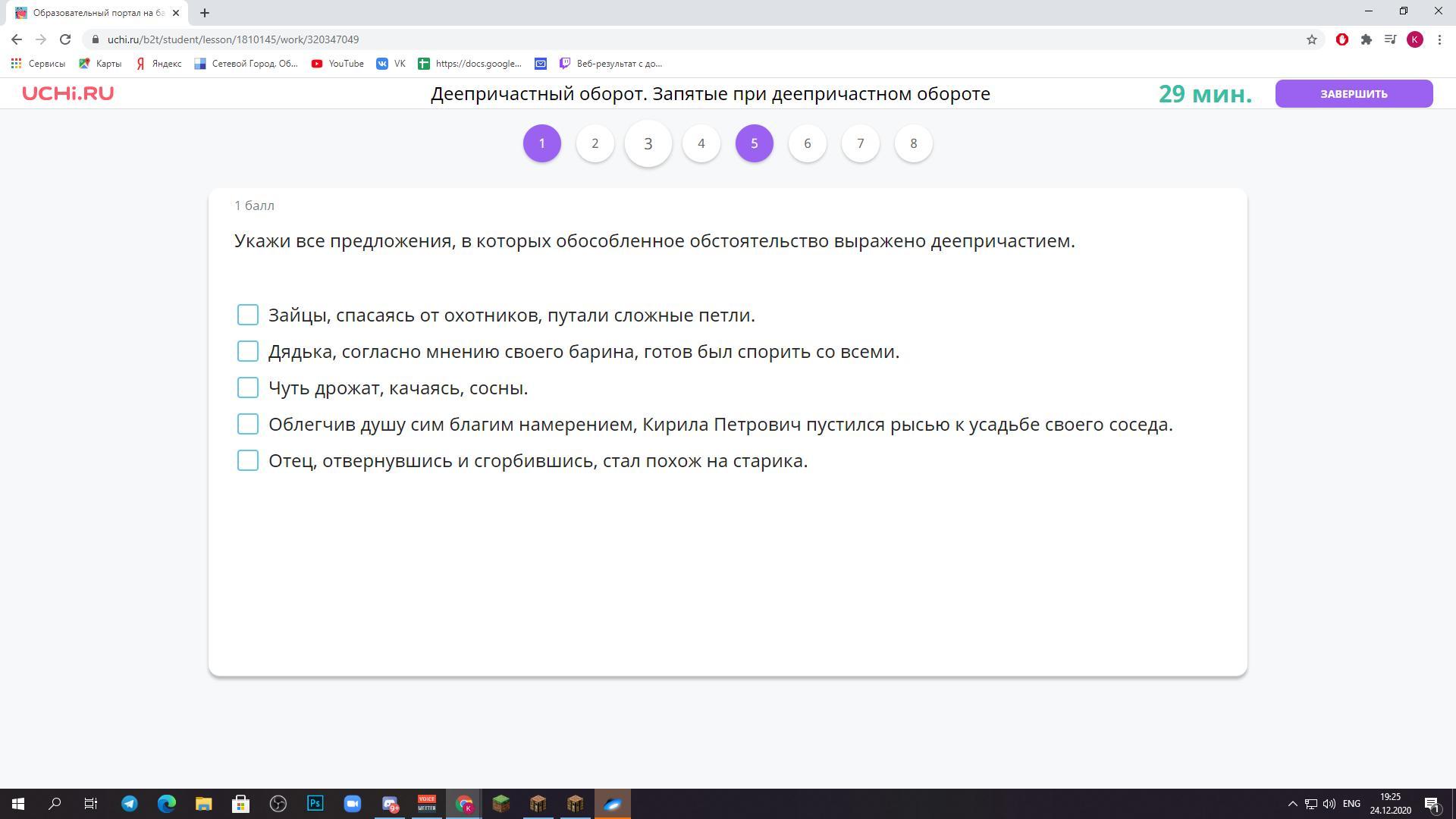This screenshot has height=819, width=1456.
Task: Open the Сетевой Город bookmark link
Action: point(246,64)
